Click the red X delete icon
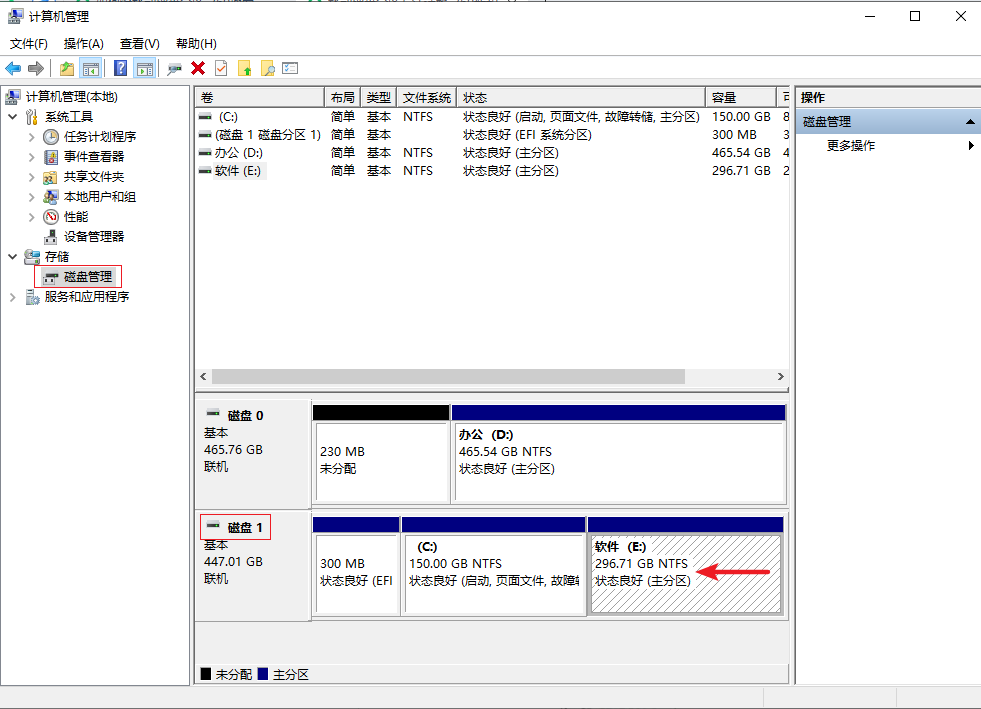This screenshot has height=709, width=981. (198, 68)
